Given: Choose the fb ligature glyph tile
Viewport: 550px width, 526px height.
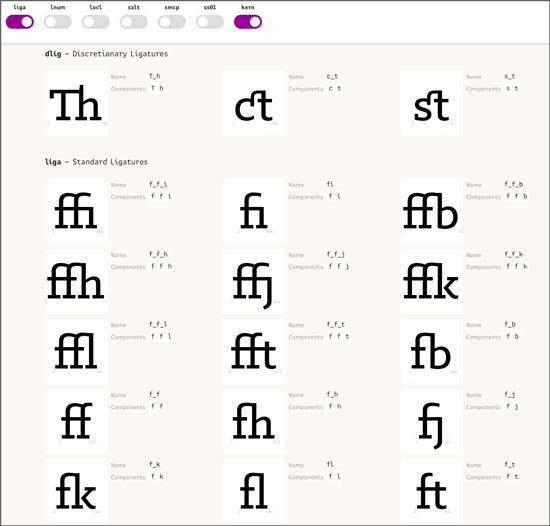Looking at the screenshot, I should (431, 351).
